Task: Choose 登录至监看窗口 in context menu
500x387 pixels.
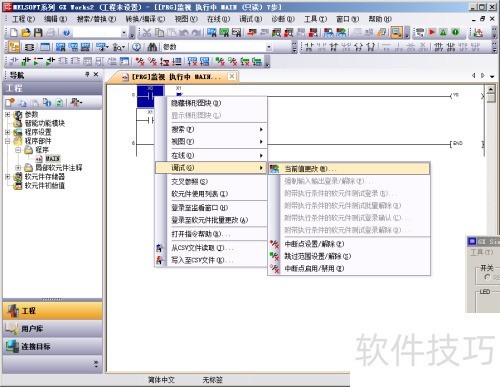Action: pos(211,208)
